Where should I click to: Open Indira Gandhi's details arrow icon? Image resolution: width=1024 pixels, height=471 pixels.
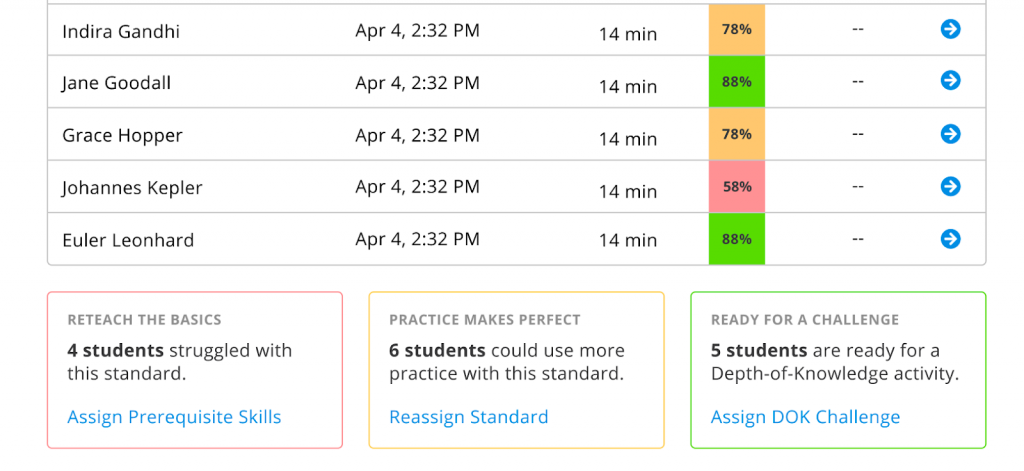(x=950, y=30)
